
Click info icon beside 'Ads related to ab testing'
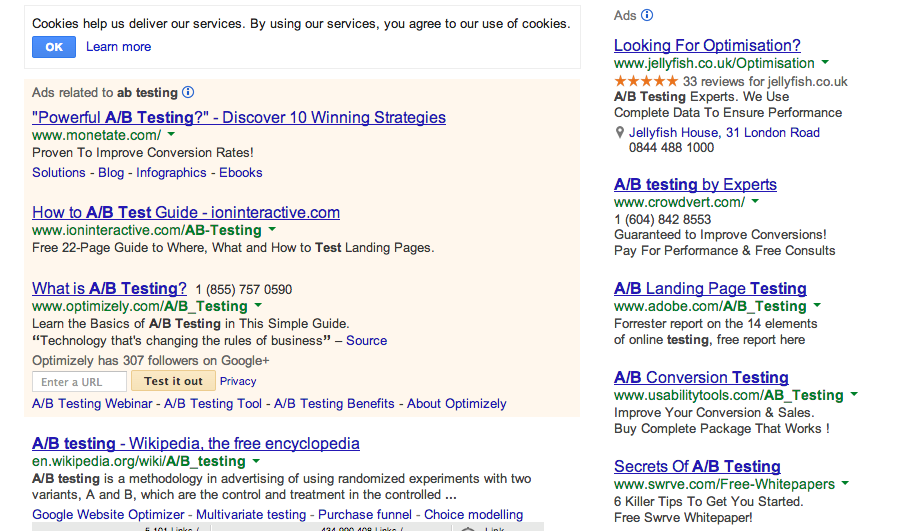[x=188, y=93]
